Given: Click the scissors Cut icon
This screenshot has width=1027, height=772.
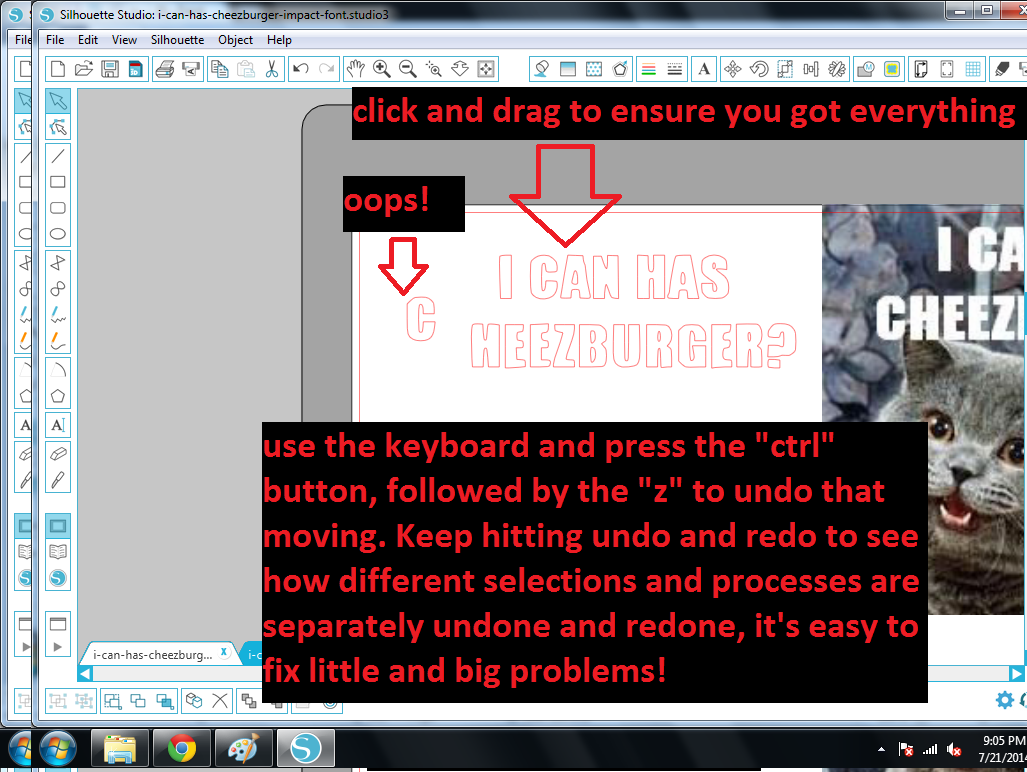Looking at the screenshot, I should click(x=272, y=69).
